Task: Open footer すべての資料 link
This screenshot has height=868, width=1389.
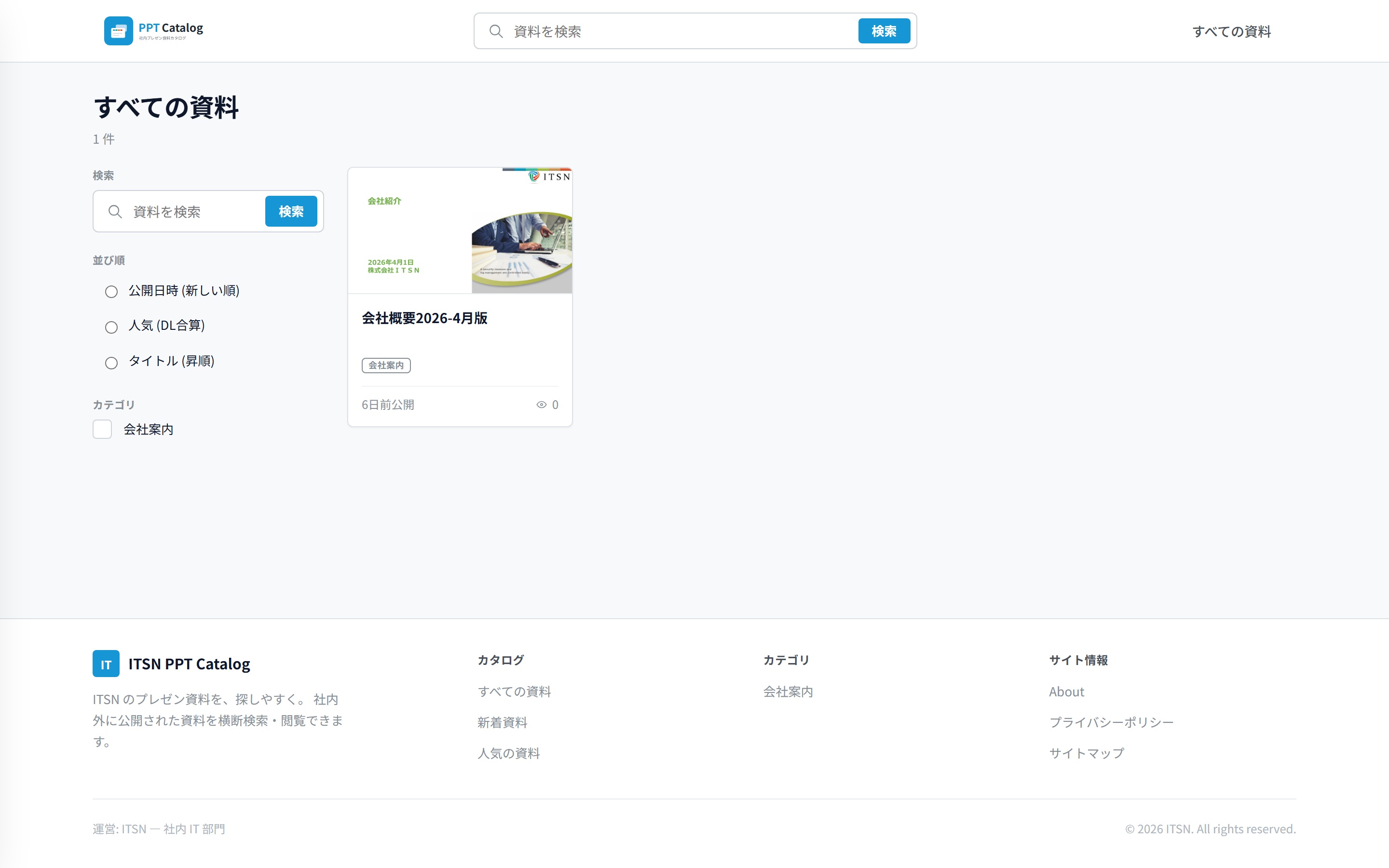Action: coord(514,692)
